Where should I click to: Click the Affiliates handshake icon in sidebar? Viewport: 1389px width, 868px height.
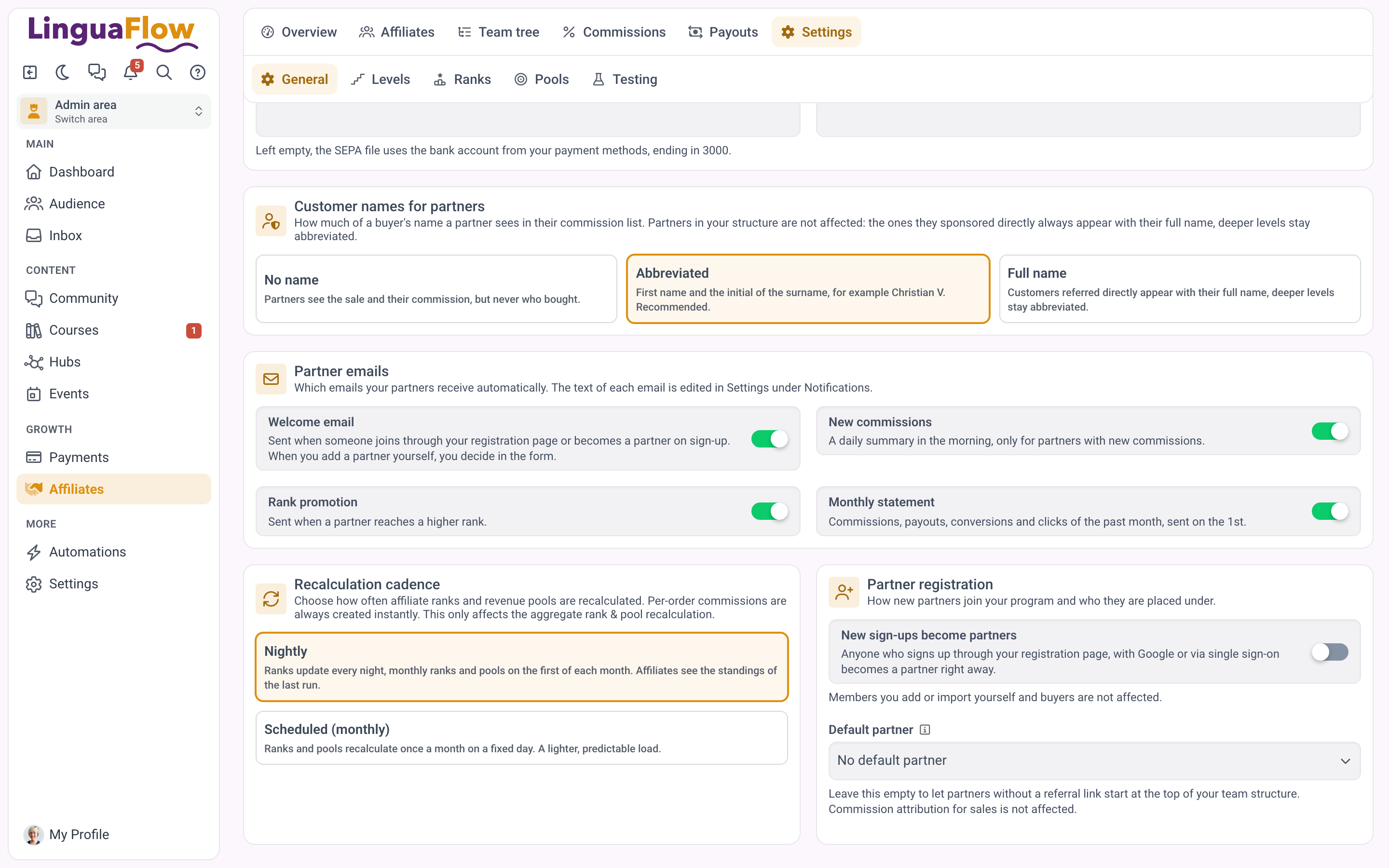pos(34,489)
